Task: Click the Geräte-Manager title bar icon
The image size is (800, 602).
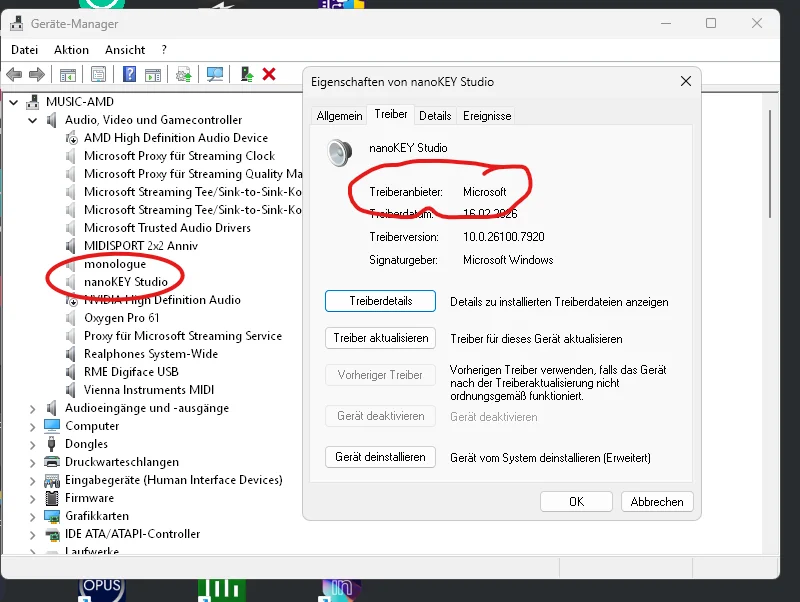Action: pyautogui.click(x=17, y=23)
